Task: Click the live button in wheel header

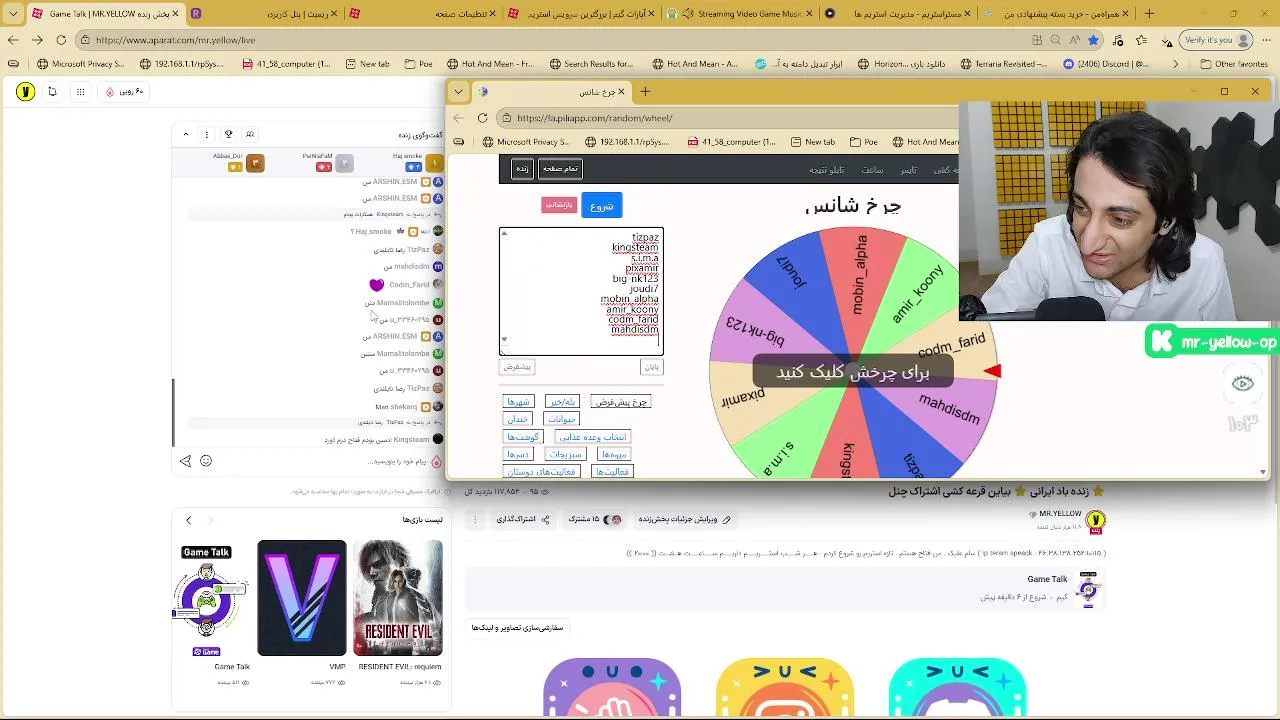Action: click(522, 168)
